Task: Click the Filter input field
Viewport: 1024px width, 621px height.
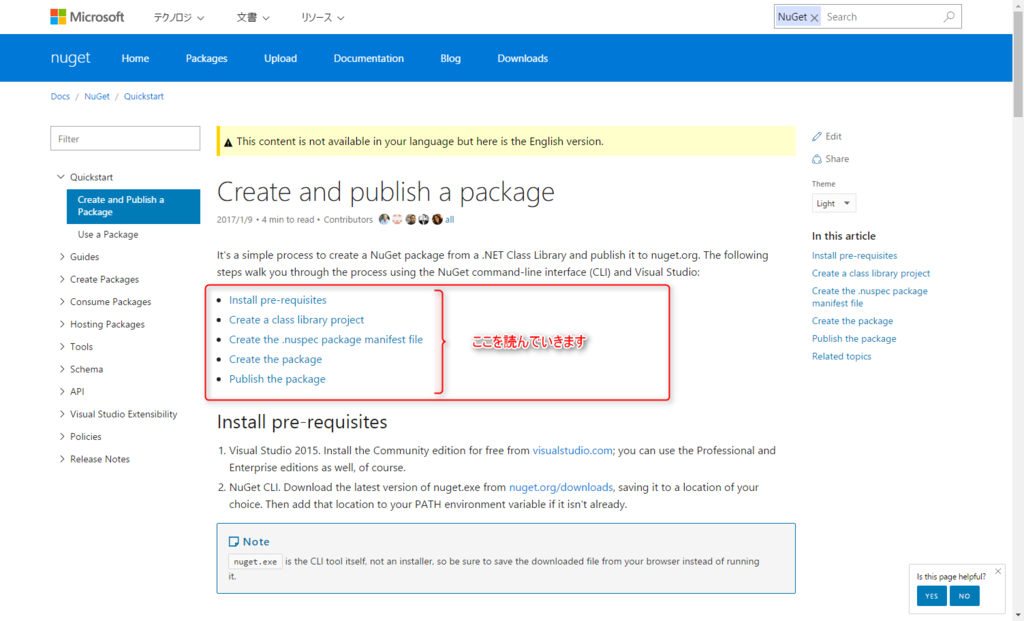Action: tap(125, 138)
